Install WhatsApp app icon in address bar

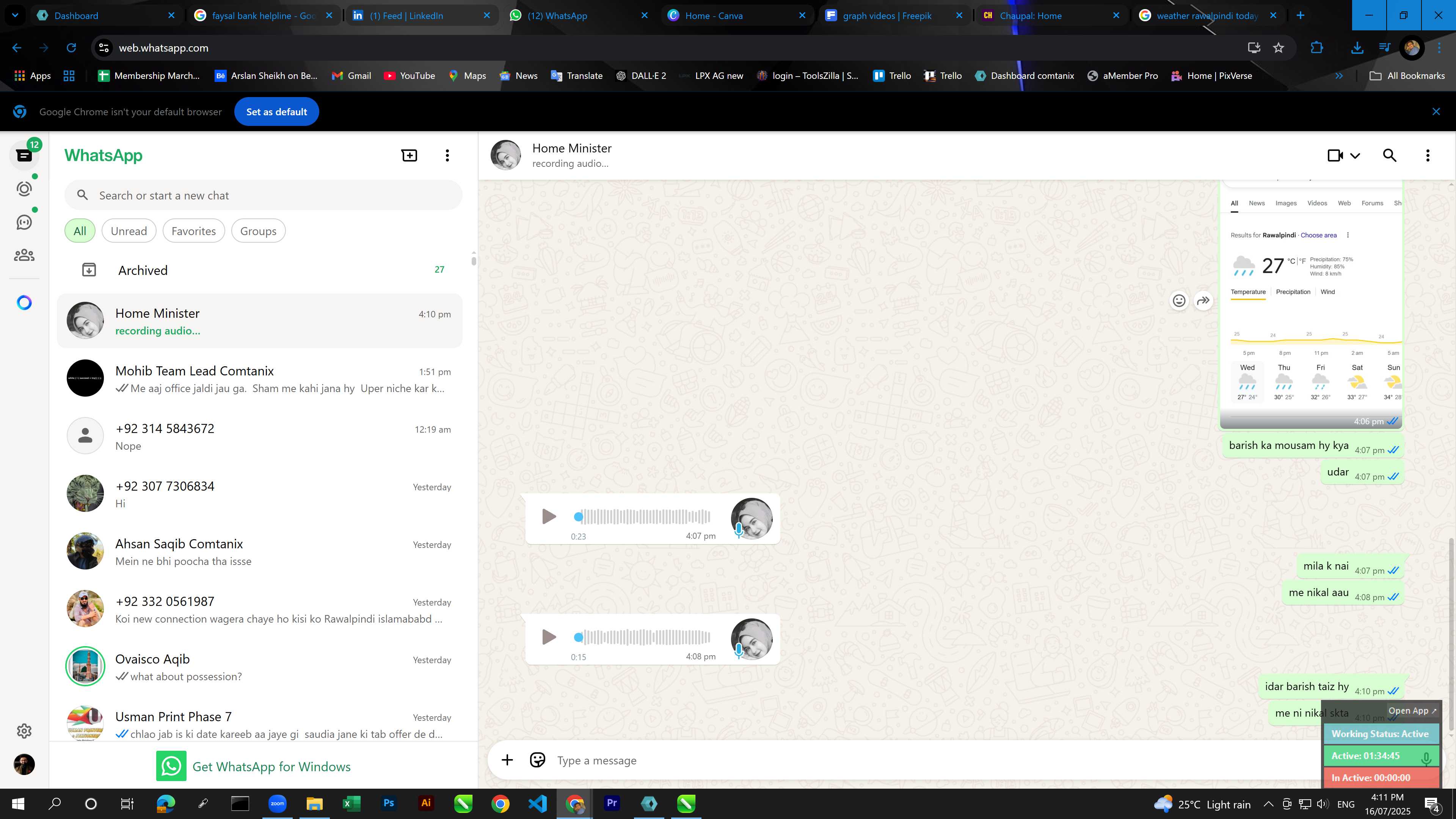[x=1254, y=48]
